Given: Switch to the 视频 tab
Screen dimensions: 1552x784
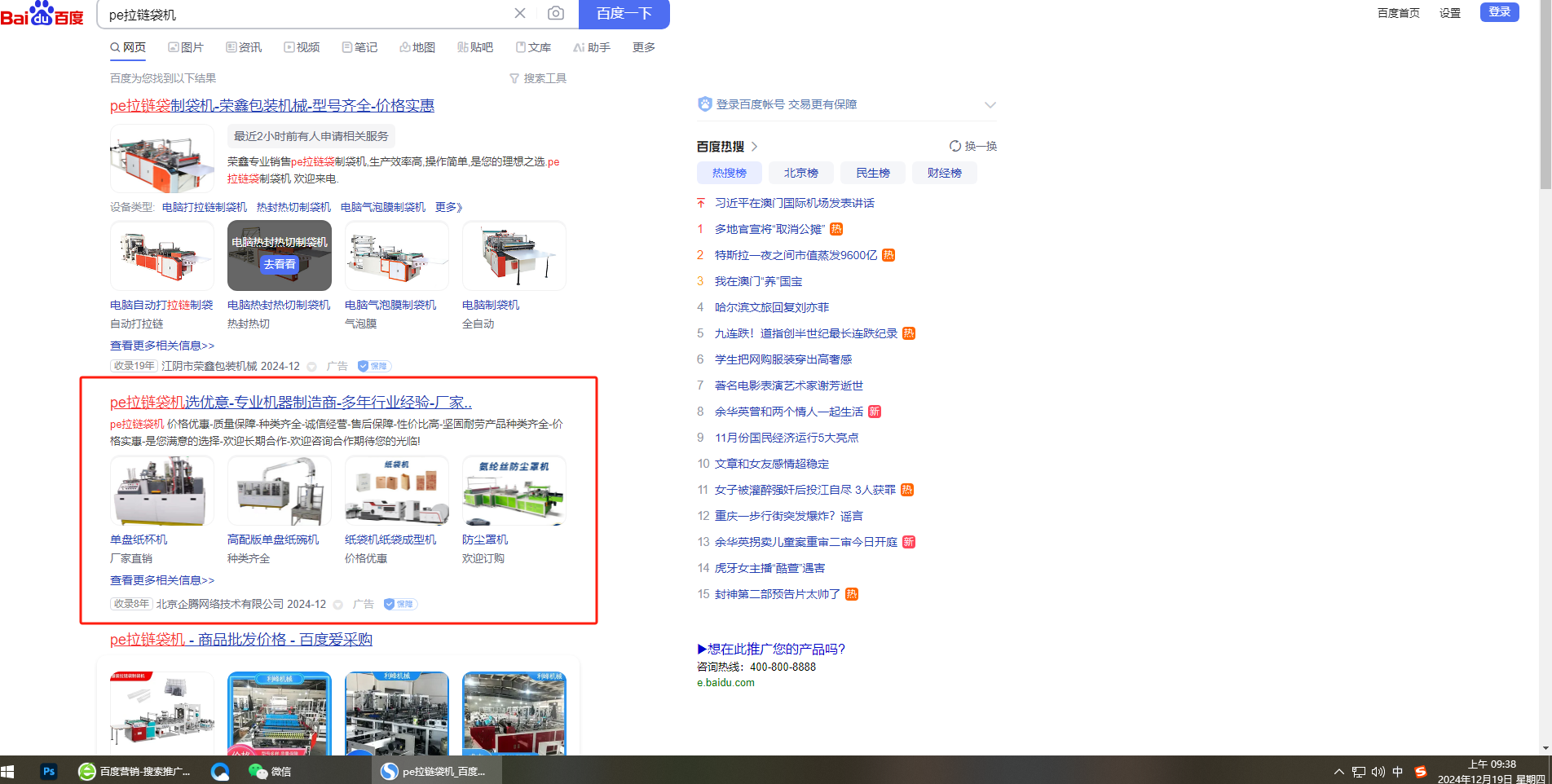Looking at the screenshot, I should (302, 47).
